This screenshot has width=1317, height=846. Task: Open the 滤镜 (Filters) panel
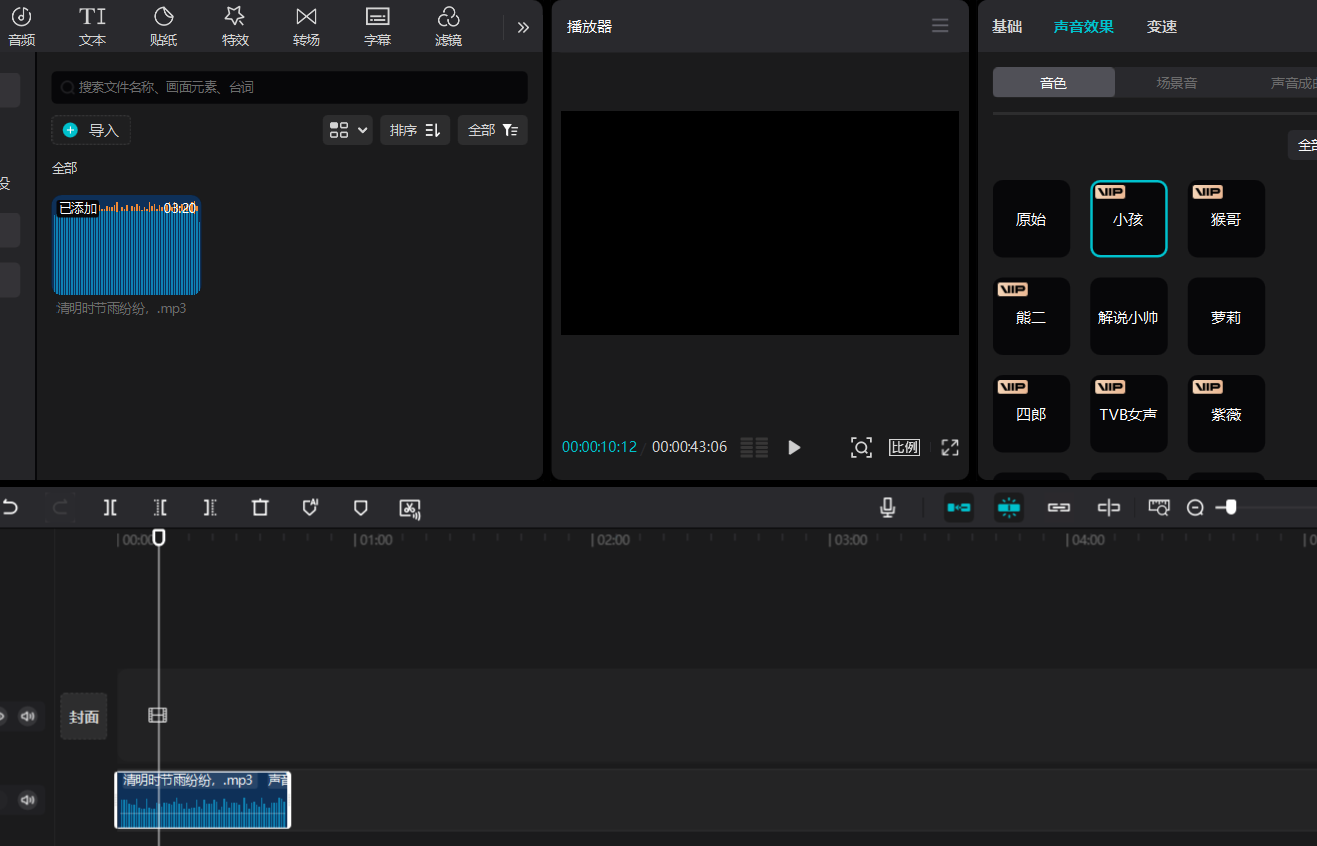pos(448,25)
